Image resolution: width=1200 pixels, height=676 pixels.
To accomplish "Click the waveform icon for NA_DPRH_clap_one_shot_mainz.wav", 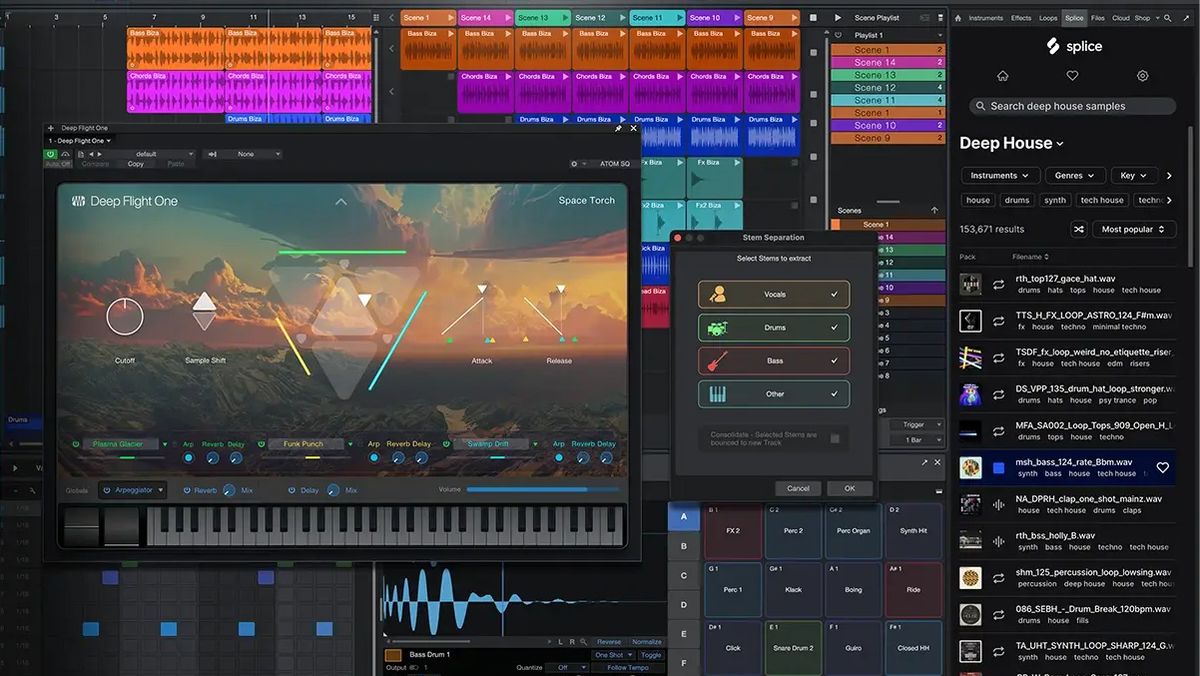I will (998, 504).
